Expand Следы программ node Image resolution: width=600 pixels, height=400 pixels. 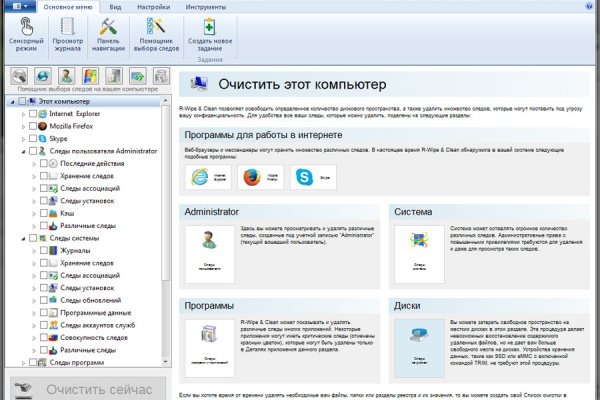[23, 363]
